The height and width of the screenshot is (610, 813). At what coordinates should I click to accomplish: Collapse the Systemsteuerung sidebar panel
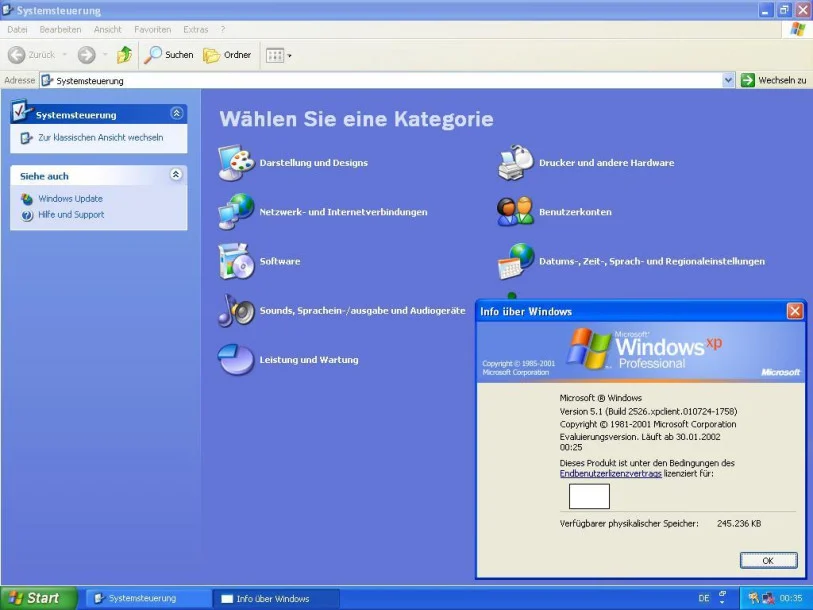[176, 113]
